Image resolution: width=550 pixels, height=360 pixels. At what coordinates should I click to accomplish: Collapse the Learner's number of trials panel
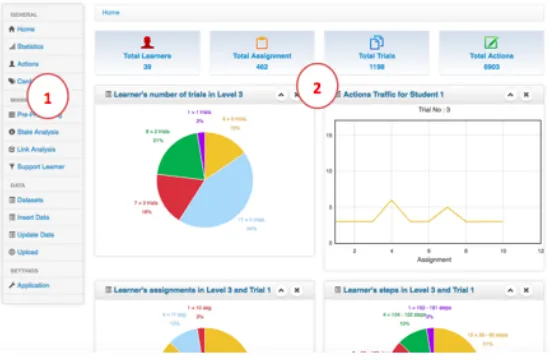pos(281,95)
